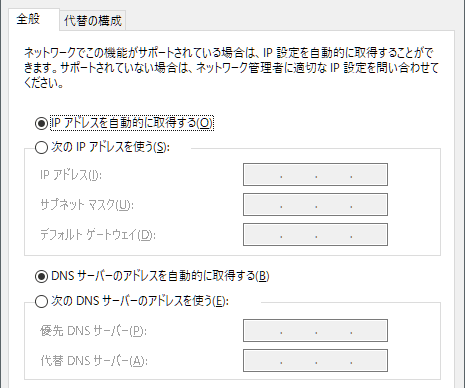Switch to the 代替の構成 tab

pyautogui.click(x=93, y=21)
